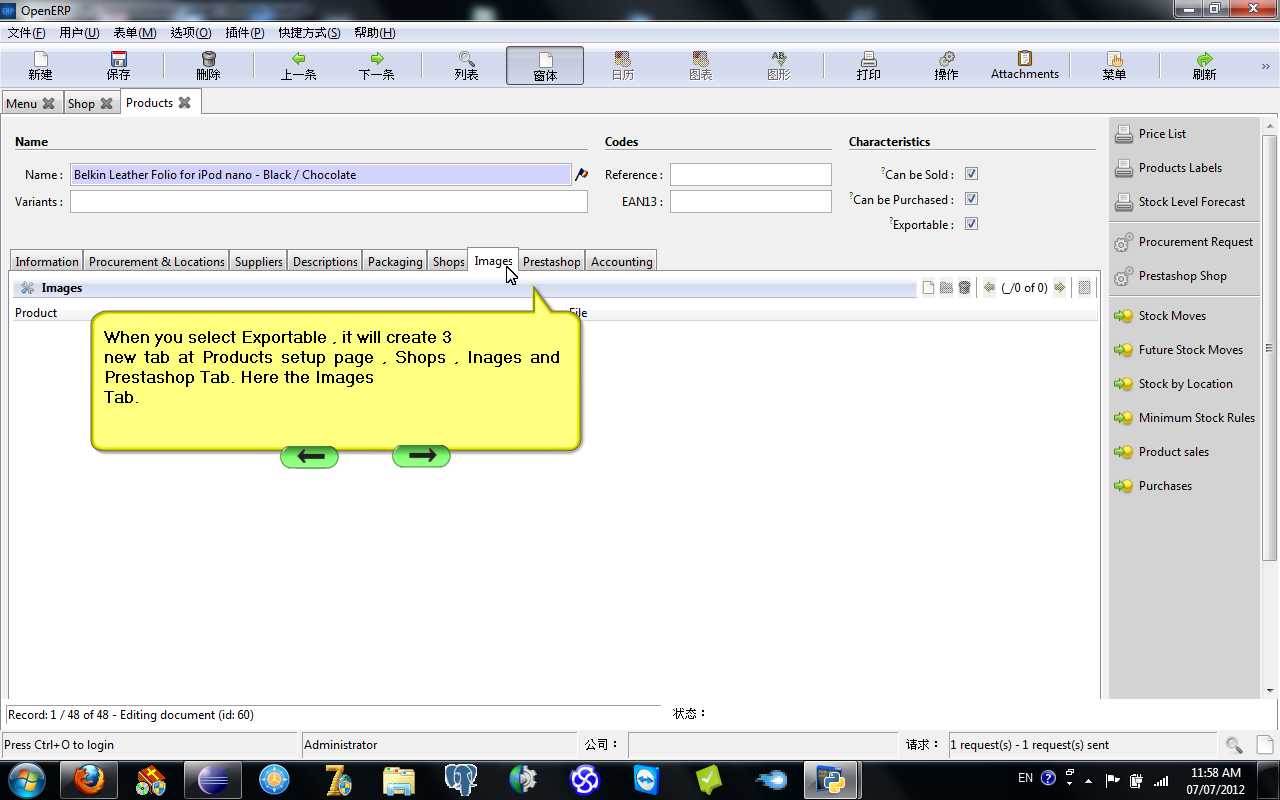The width and height of the screenshot is (1280, 800).
Task: Open Minimum Stock Rules link
Action: (x=1197, y=418)
